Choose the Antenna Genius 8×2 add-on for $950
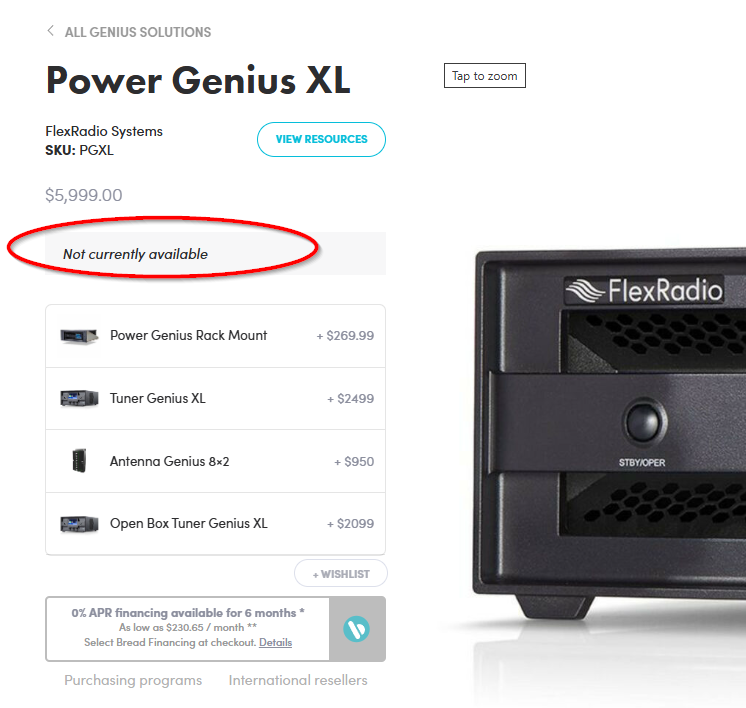The height and width of the screenshot is (708, 746). (x=216, y=461)
